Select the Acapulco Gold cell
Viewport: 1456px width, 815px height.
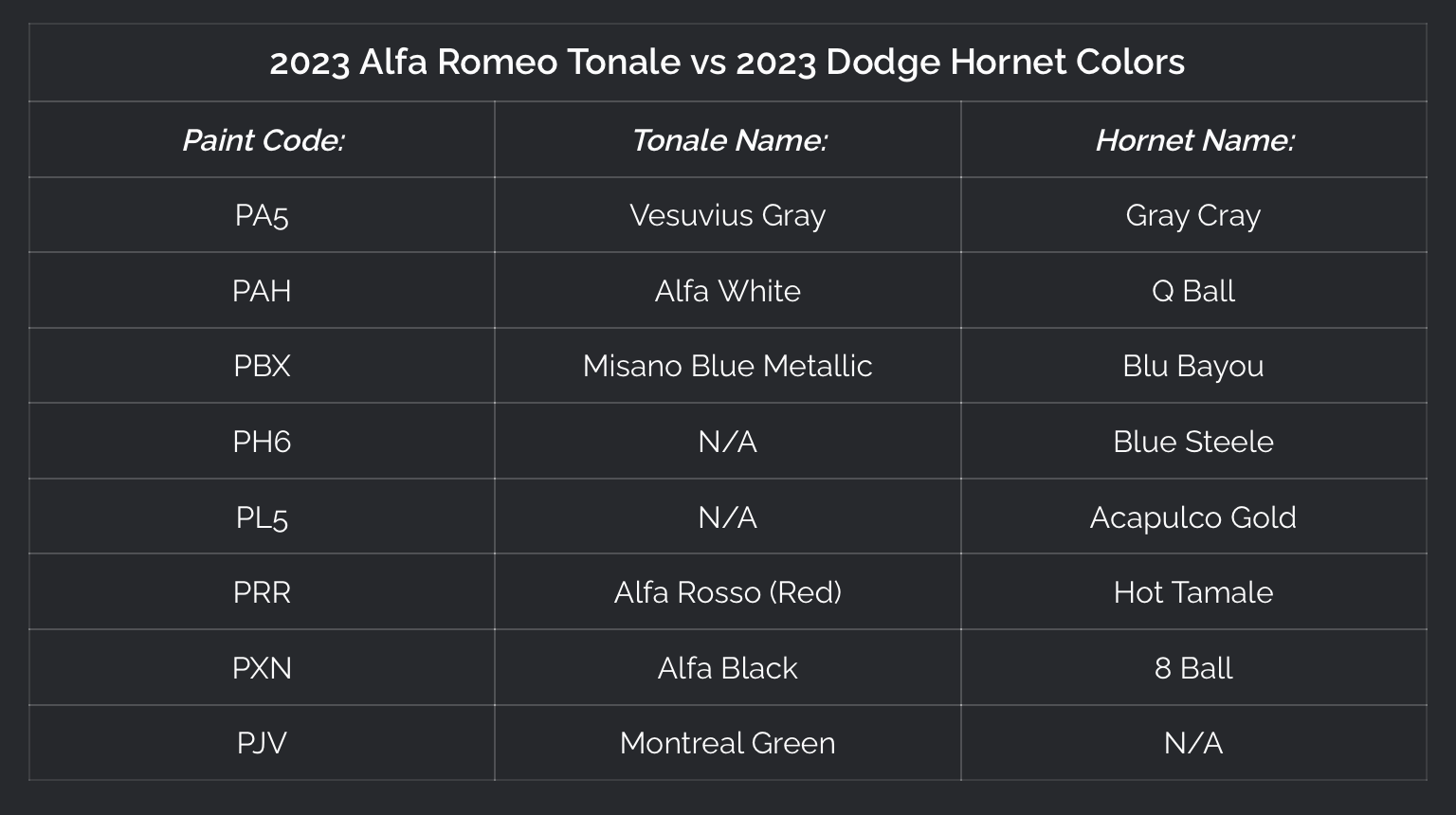click(1192, 517)
